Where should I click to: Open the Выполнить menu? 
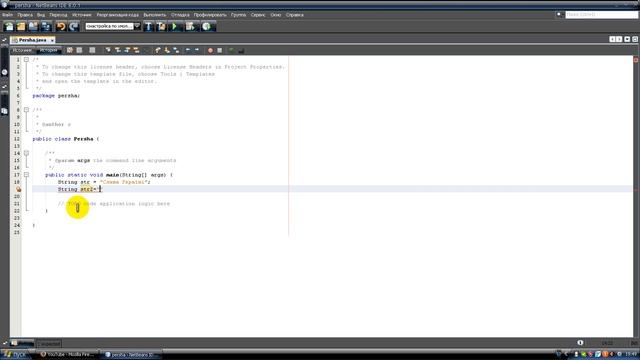coord(155,15)
